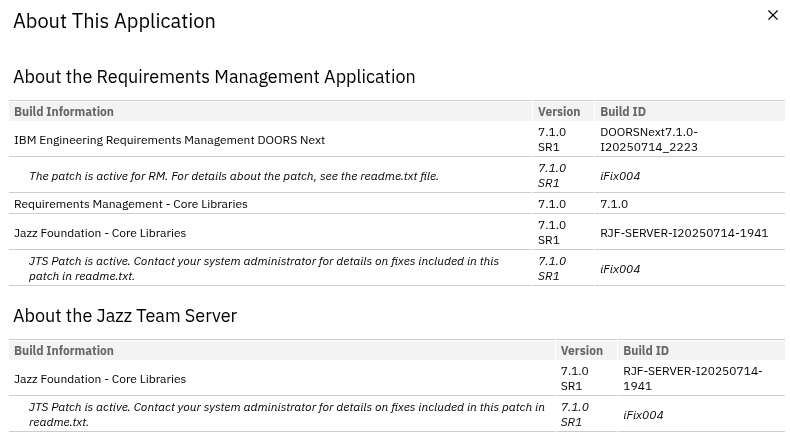Select the About the Requirements Management Application heading

tap(213, 77)
